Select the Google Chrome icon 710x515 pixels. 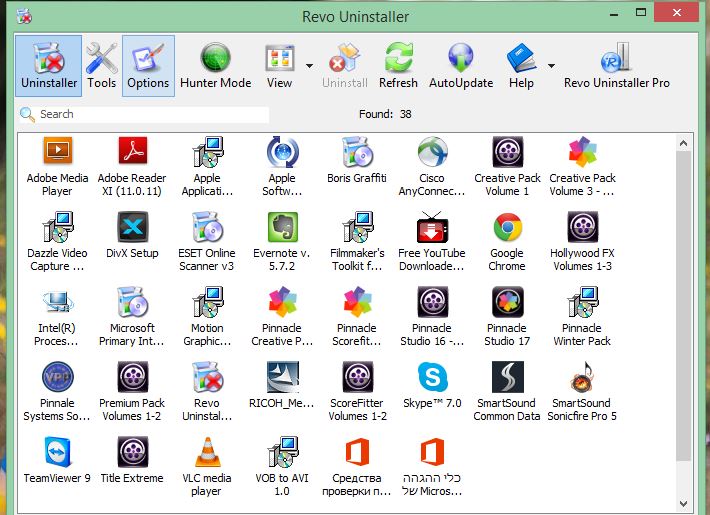pos(507,228)
